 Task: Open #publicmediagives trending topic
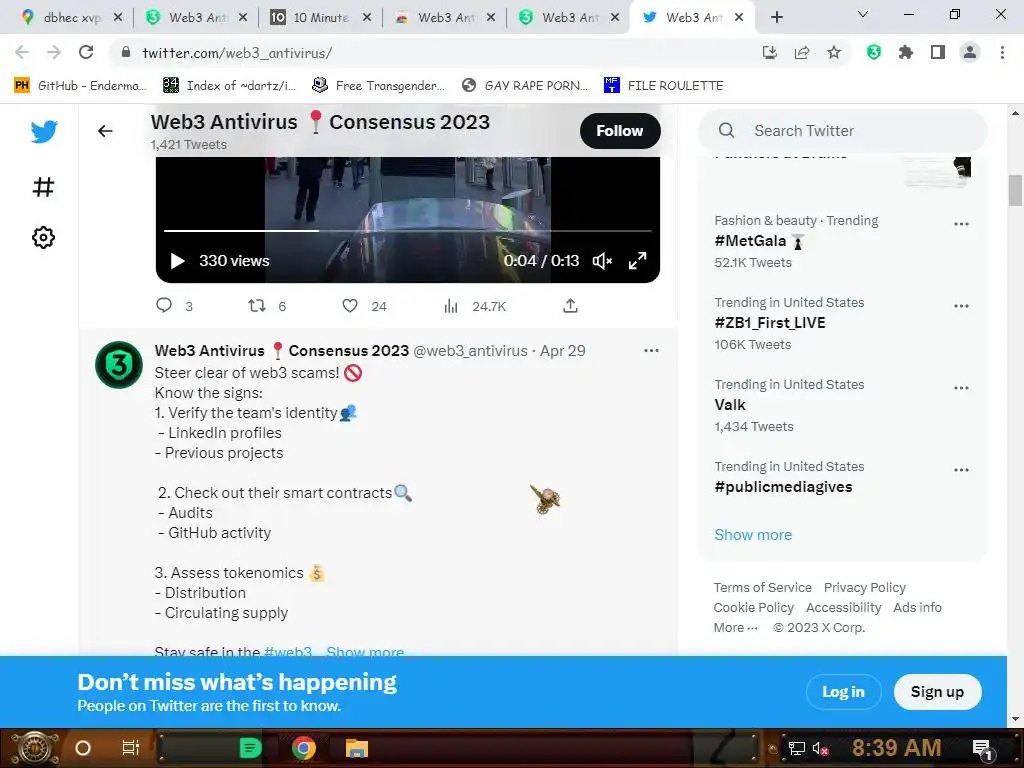point(783,487)
